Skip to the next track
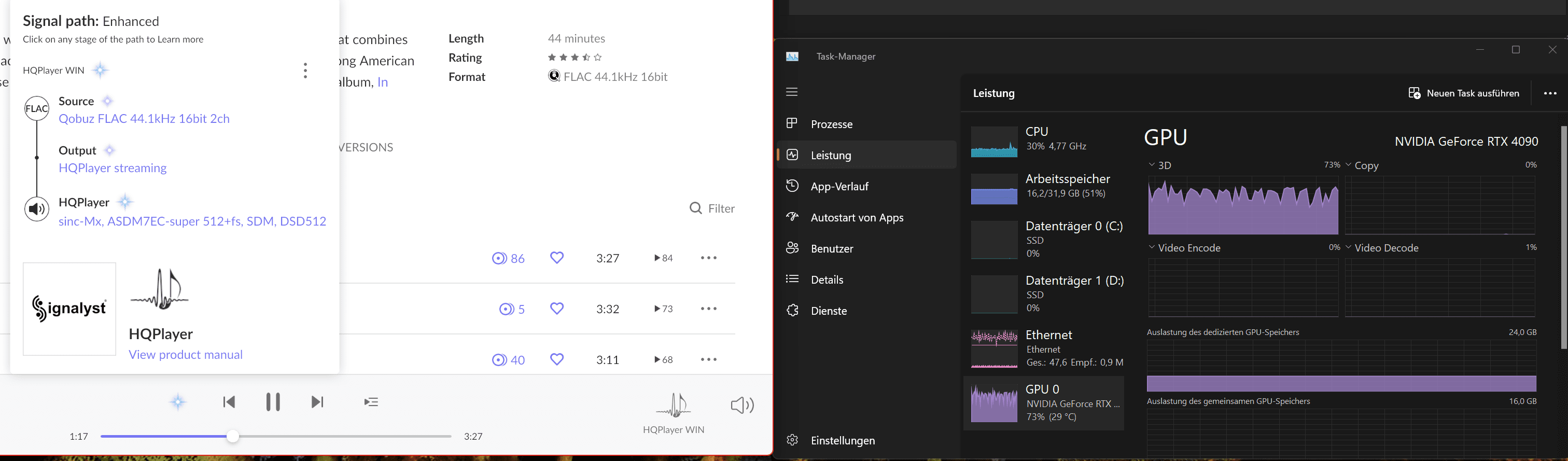The width and height of the screenshot is (1568, 461). (317, 402)
